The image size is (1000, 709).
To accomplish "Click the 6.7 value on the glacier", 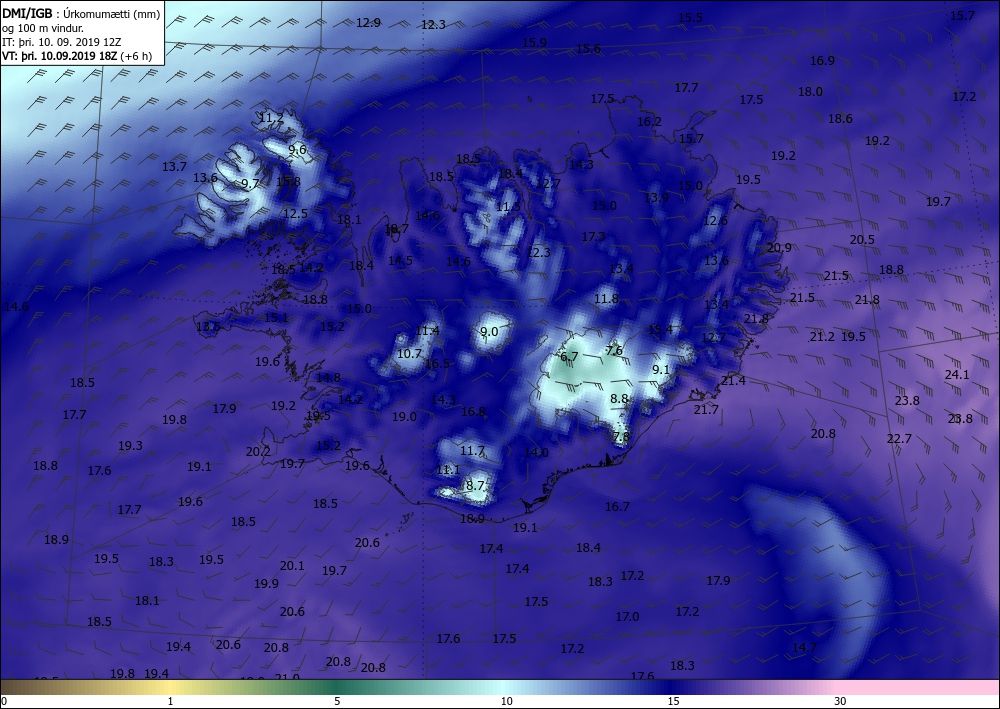I will pos(569,356).
